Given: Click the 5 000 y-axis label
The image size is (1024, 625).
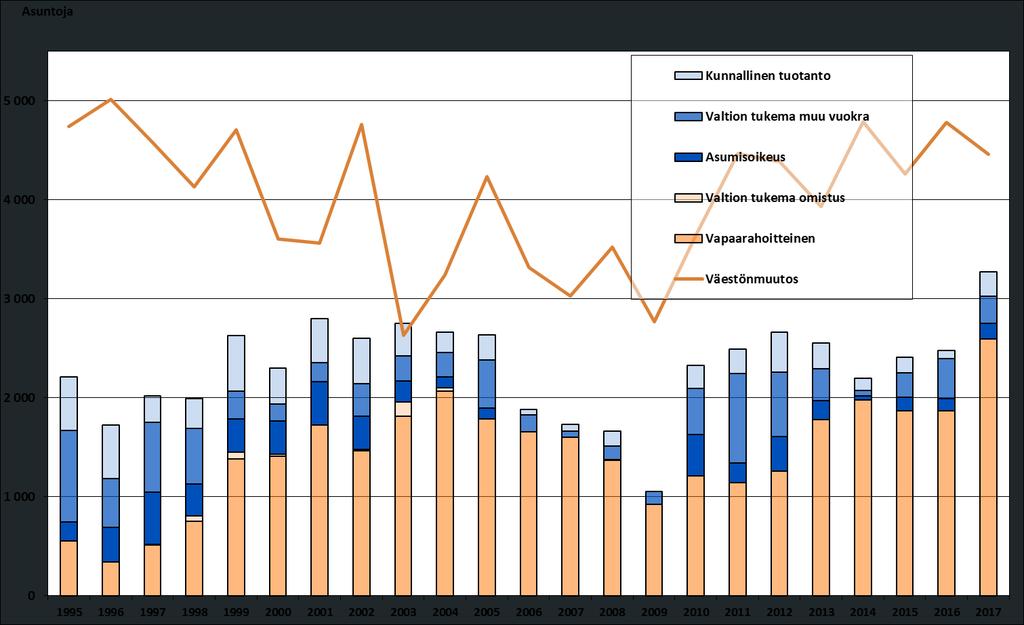Looking at the screenshot, I should tap(20, 101).
